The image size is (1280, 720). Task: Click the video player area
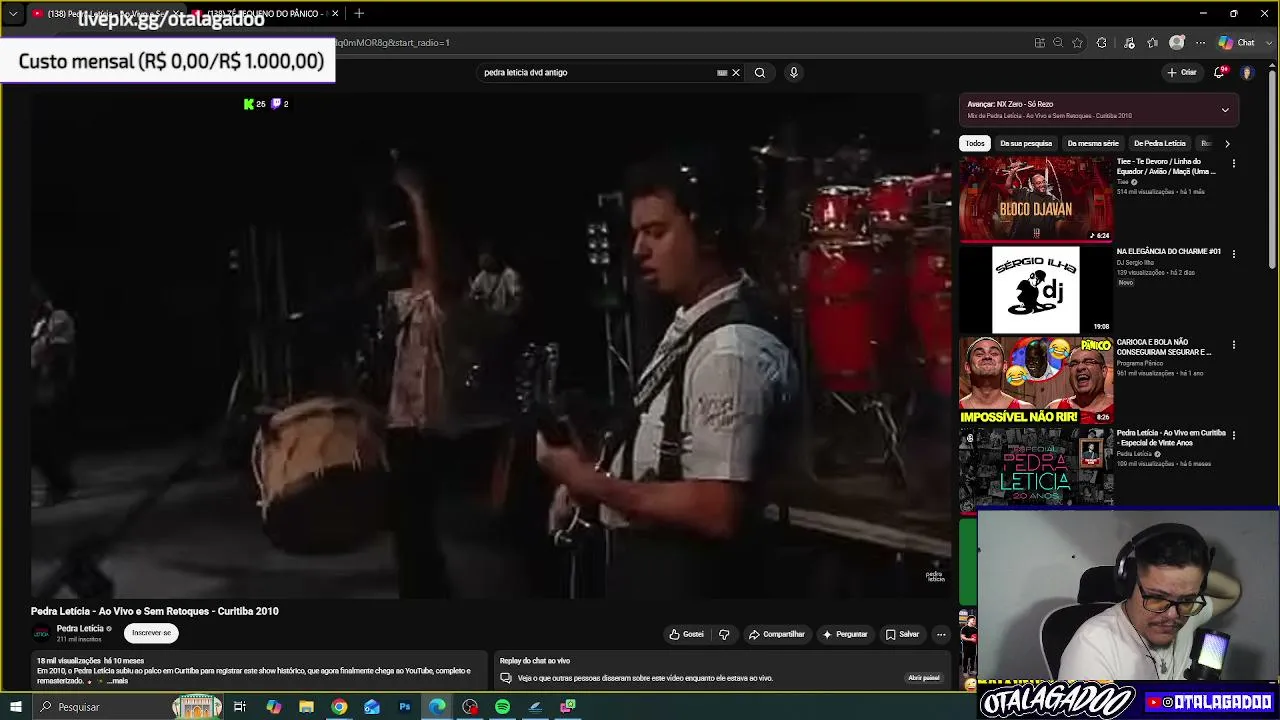(x=491, y=346)
